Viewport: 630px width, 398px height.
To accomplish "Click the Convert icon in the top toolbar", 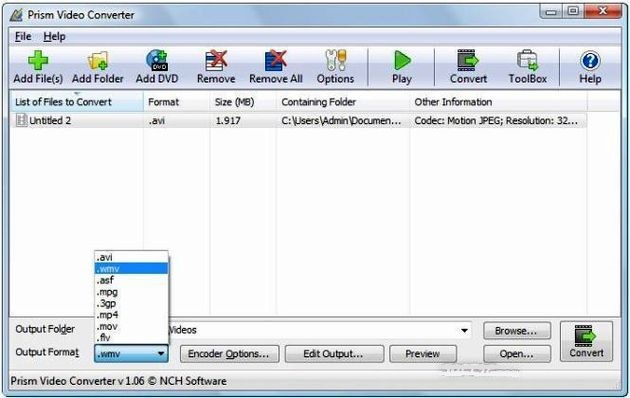I will [468, 60].
